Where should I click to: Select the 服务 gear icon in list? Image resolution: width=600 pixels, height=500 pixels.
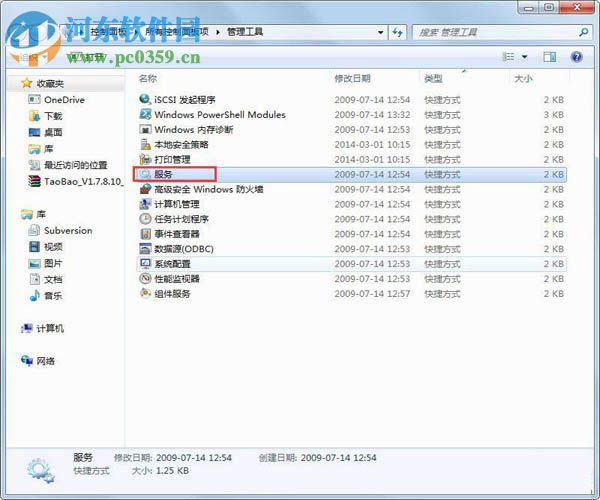145,174
